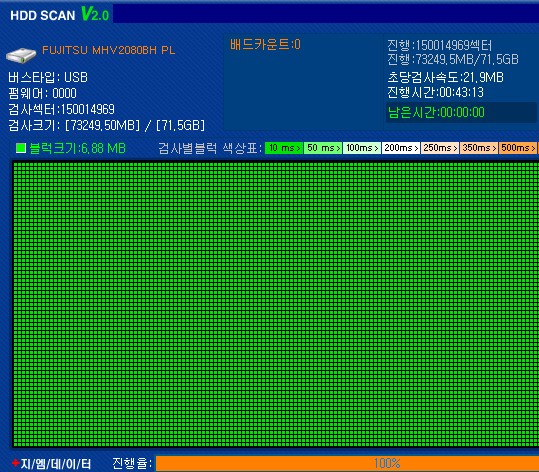Select the 10 ms color legend swatch
Image resolution: width=539 pixels, height=472 pixels.
tap(284, 148)
